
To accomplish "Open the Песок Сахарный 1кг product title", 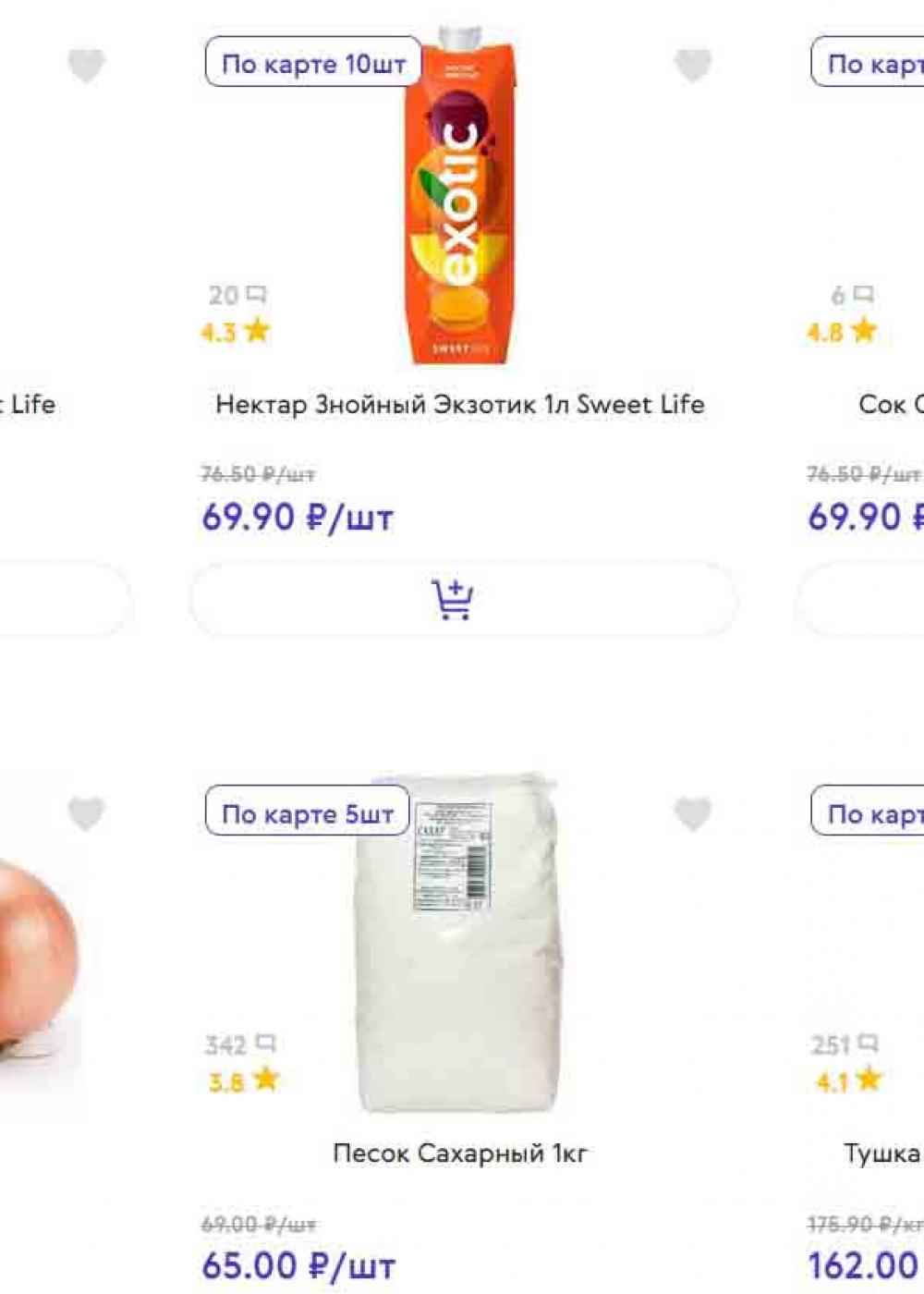I will pos(460,1154).
